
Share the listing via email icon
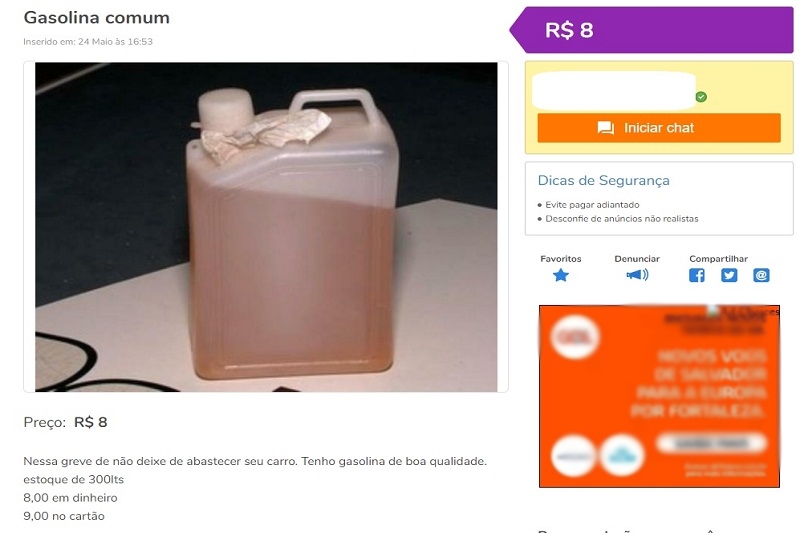point(761,275)
